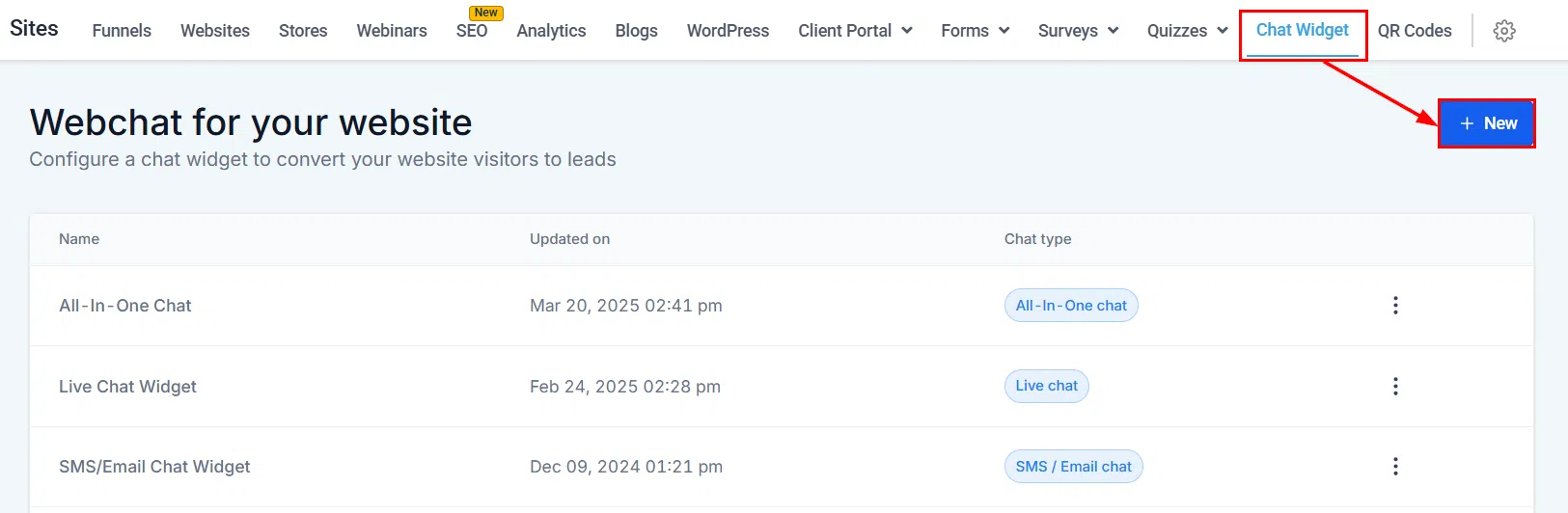Switch to the Websites tab

pyautogui.click(x=215, y=31)
